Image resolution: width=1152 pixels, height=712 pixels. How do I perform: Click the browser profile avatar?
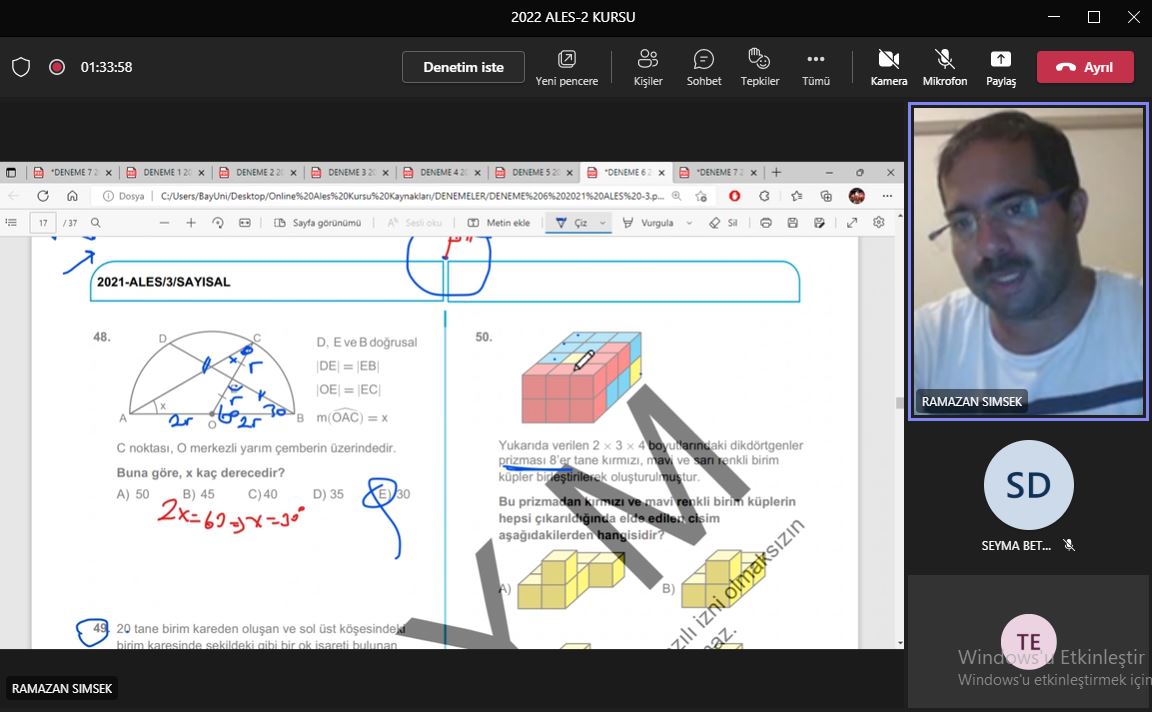(857, 196)
